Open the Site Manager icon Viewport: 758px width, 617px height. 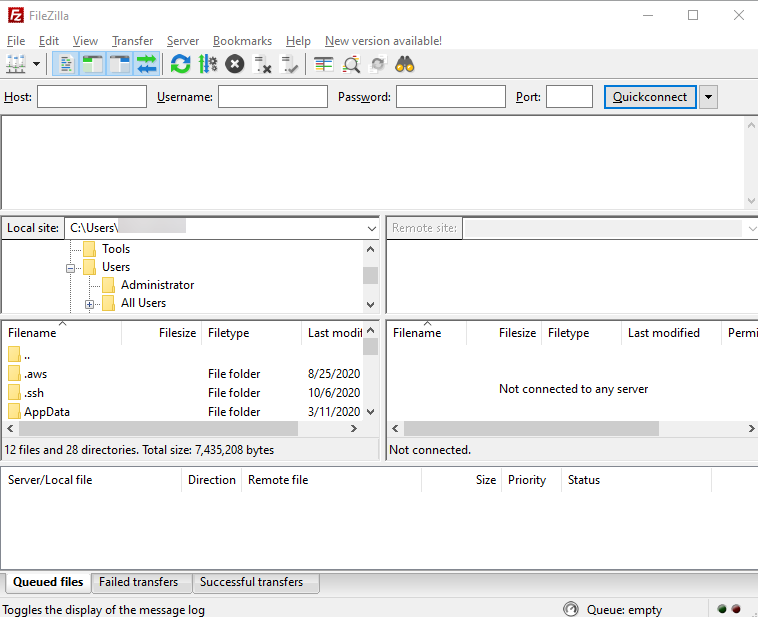[x=15, y=64]
